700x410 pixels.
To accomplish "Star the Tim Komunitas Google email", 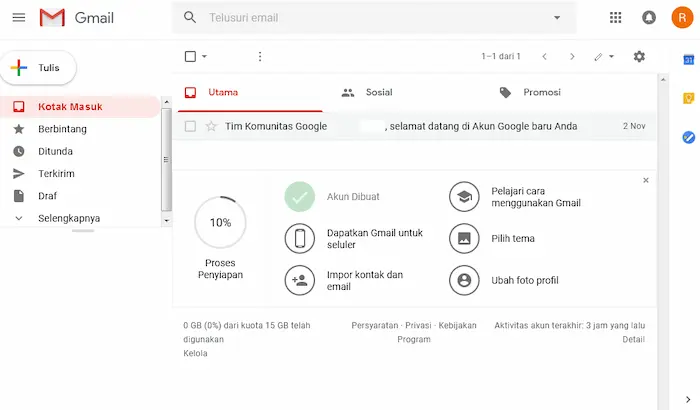I will point(211,127).
